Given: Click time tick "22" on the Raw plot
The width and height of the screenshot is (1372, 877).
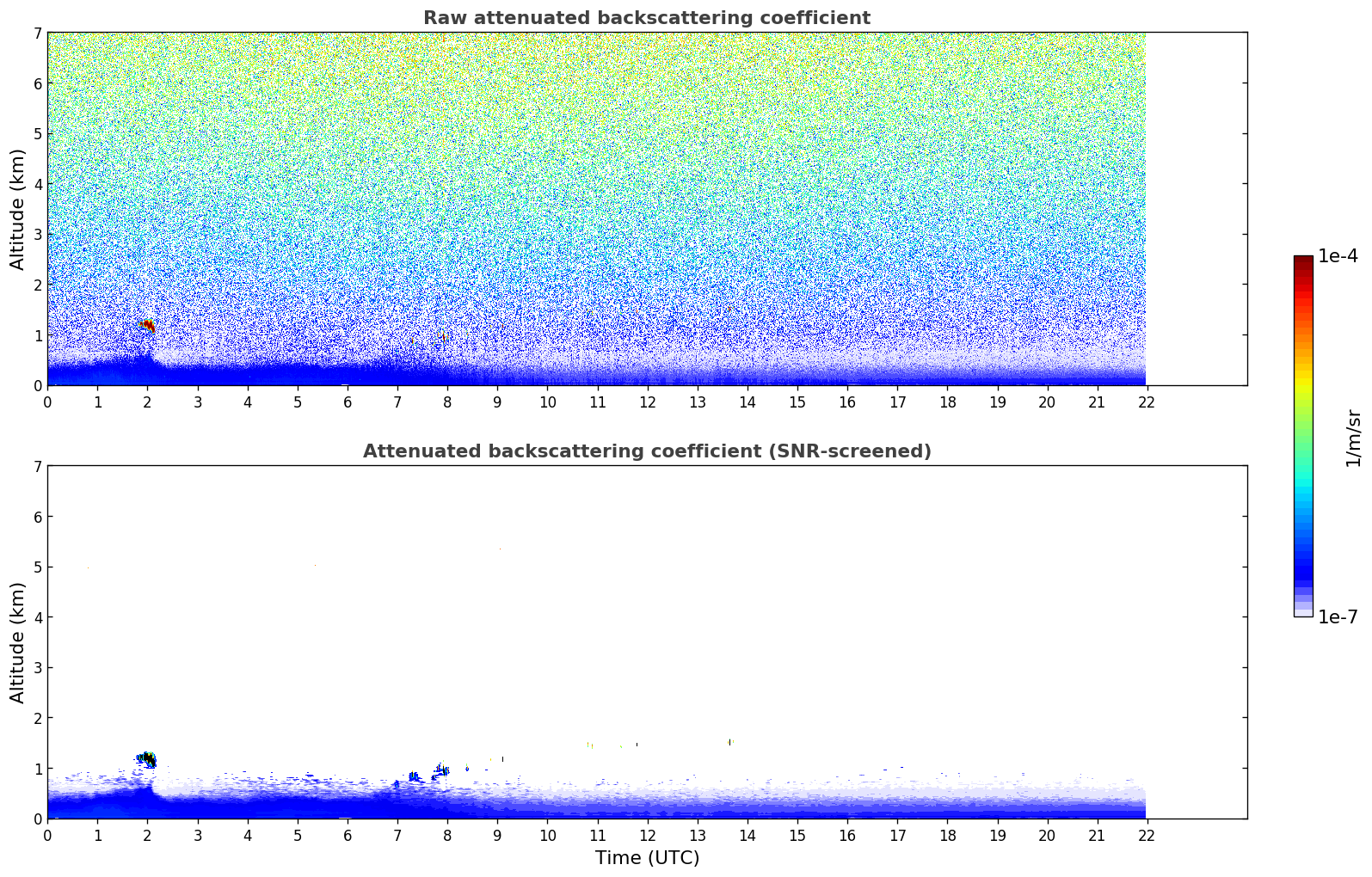Looking at the screenshot, I should tap(1146, 402).
